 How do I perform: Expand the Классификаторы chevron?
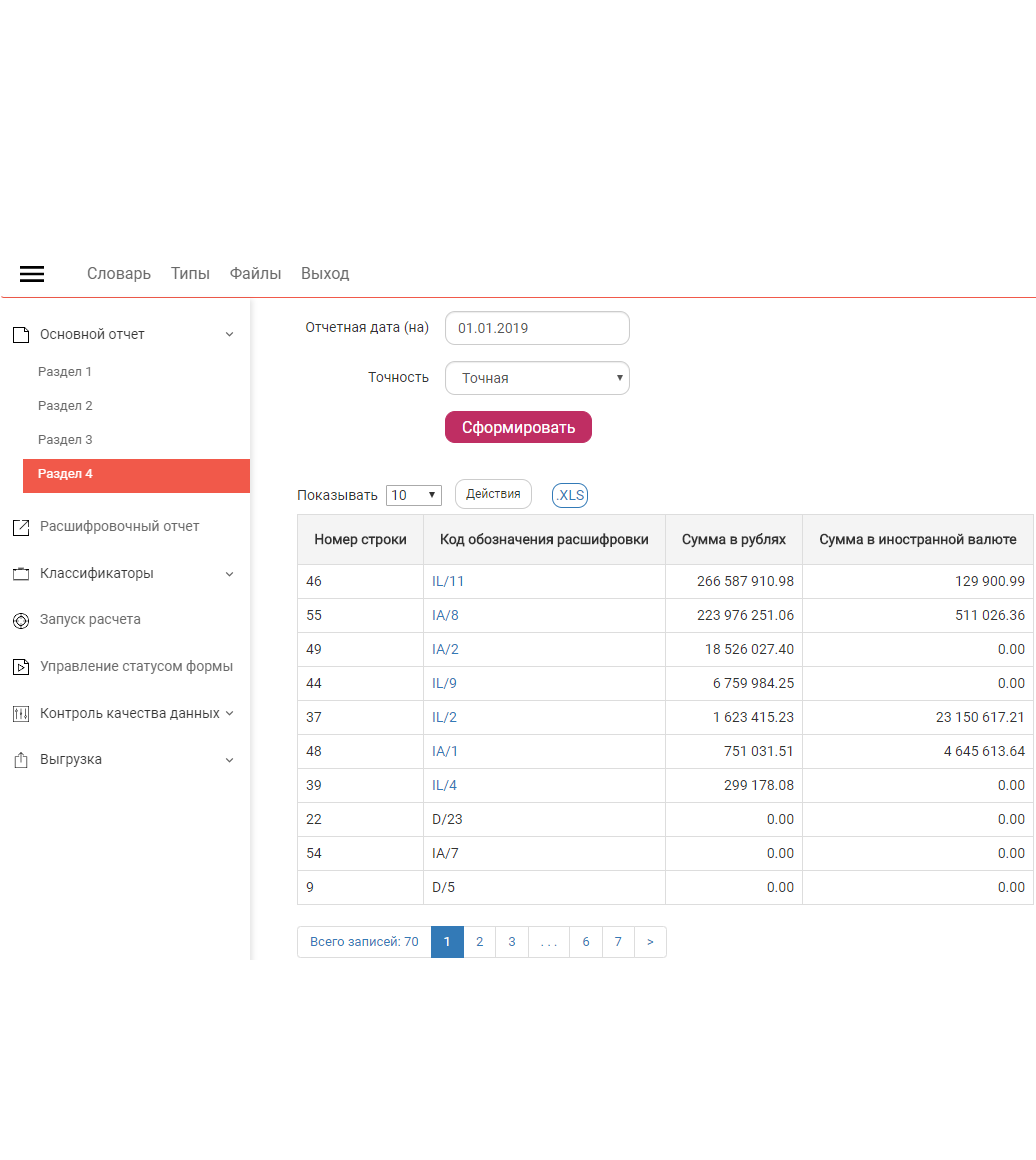[229, 574]
